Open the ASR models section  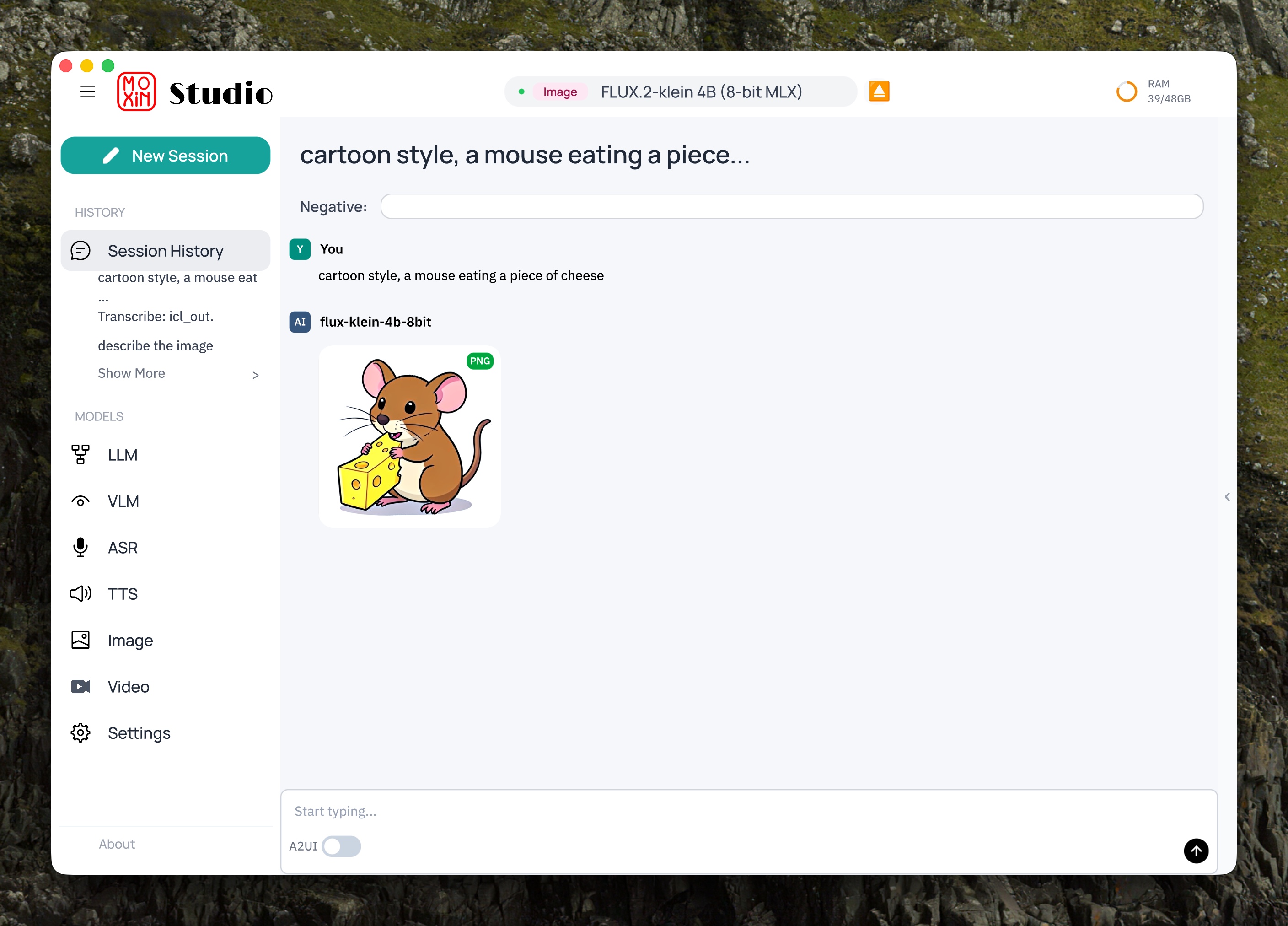165,547
